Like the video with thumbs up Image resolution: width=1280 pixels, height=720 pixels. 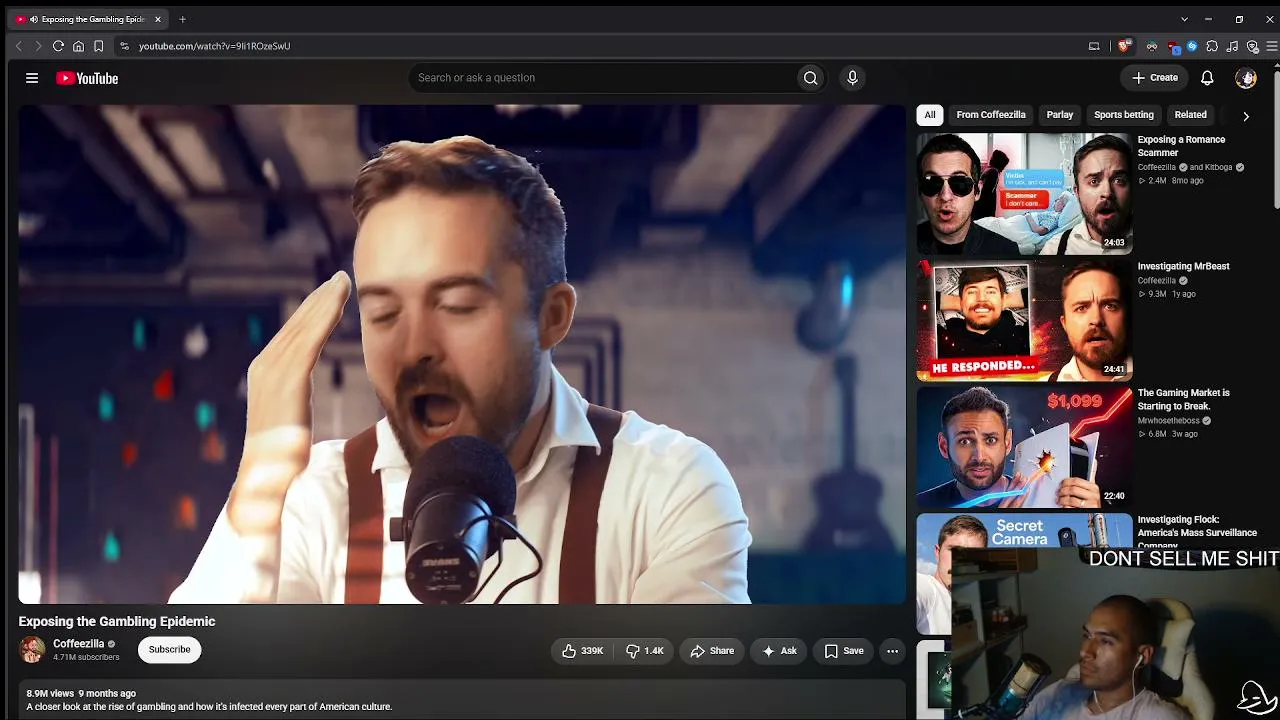click(x=583, y=651)
